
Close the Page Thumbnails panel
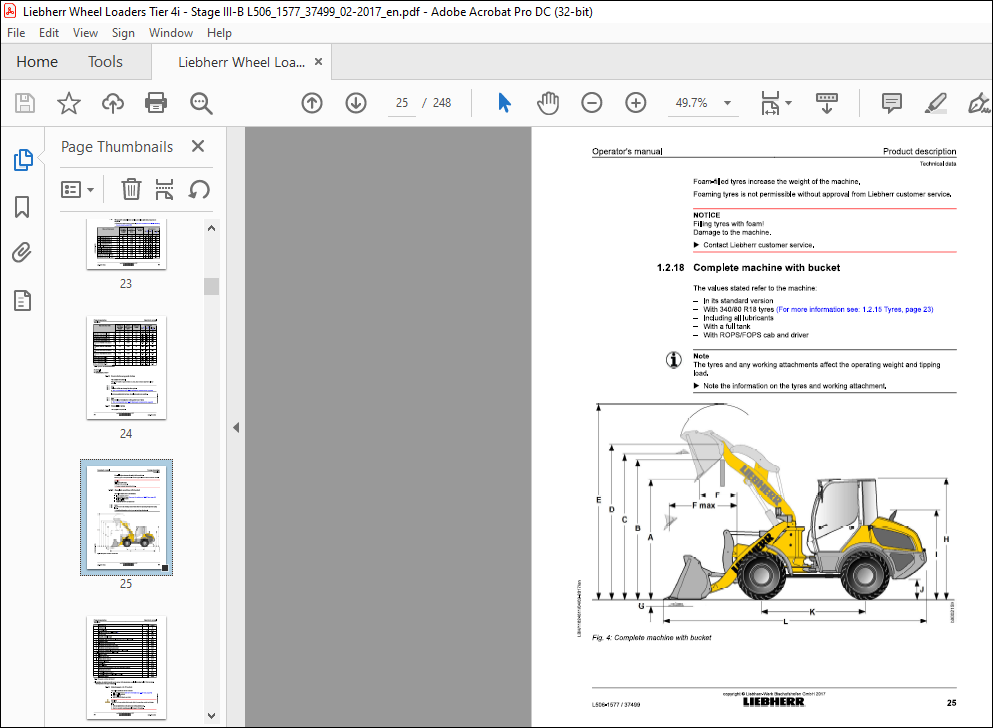pyautogui.click(x=198, y=146)
